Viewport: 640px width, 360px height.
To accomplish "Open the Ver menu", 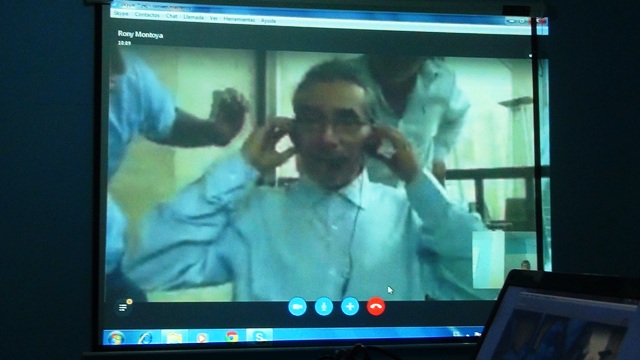I will (x=213, y=18).
